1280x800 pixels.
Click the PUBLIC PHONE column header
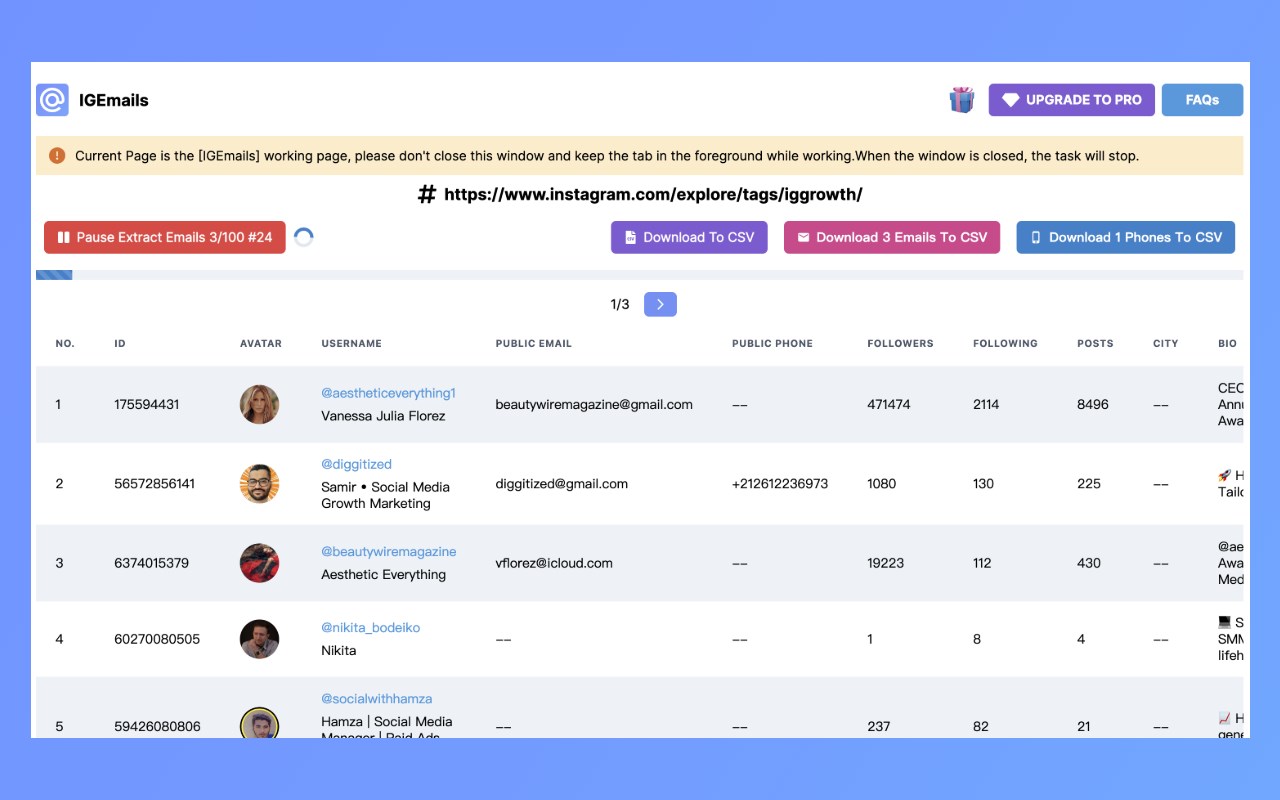point(772,343)
